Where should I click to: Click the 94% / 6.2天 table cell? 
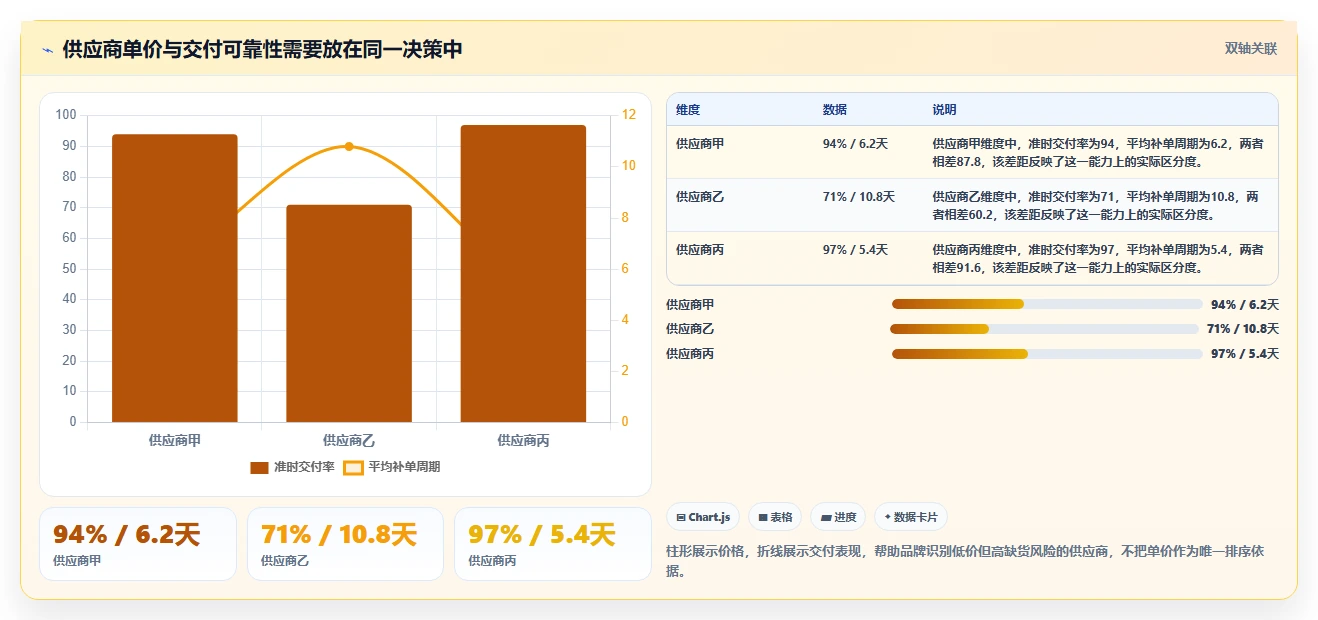click(855, 144)
